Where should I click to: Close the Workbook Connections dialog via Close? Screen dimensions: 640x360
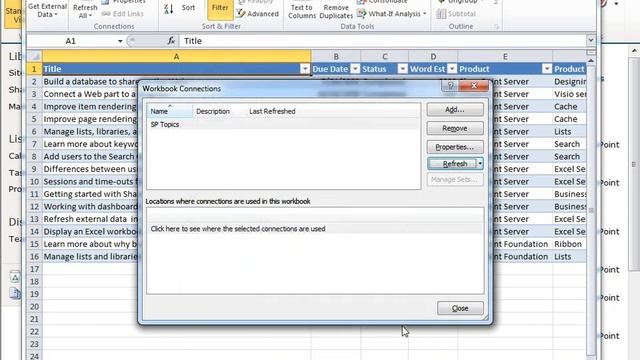460,308
